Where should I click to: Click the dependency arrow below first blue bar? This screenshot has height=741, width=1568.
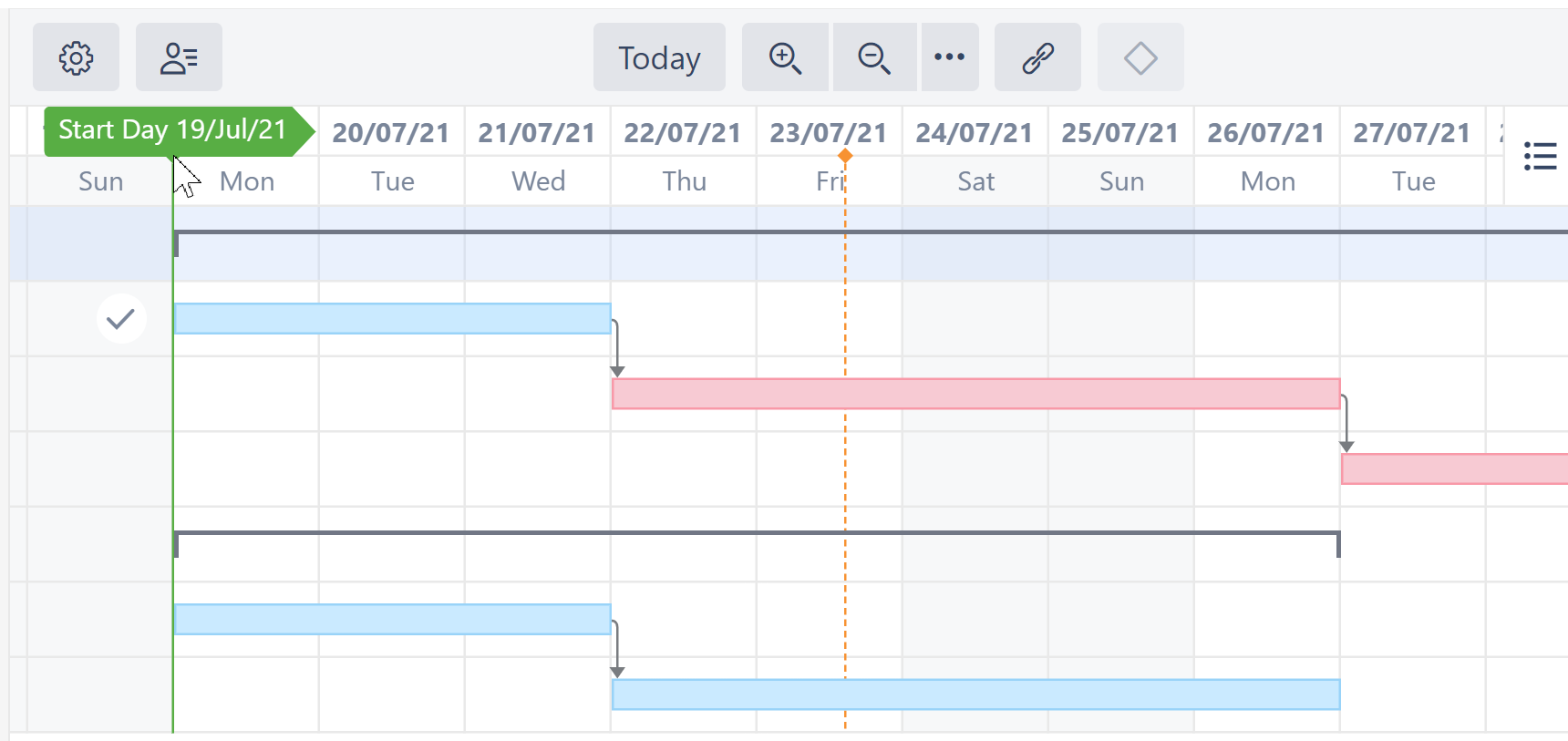pos(618,351)
